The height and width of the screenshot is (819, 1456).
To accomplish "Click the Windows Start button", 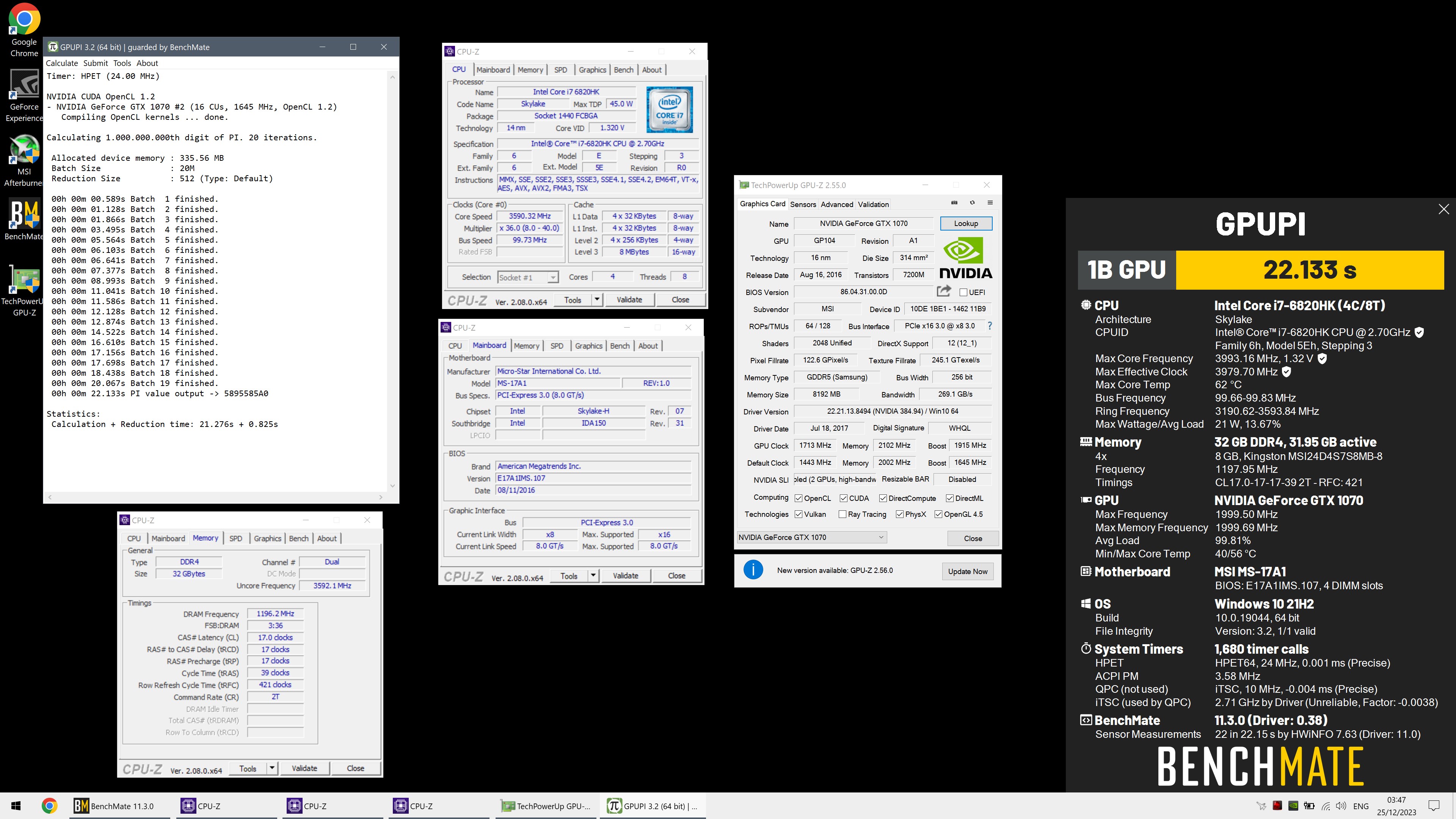I will 16,806.
